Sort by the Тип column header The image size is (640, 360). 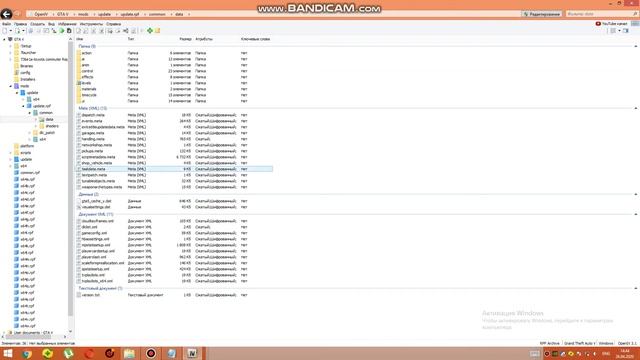tap(131, 39)
